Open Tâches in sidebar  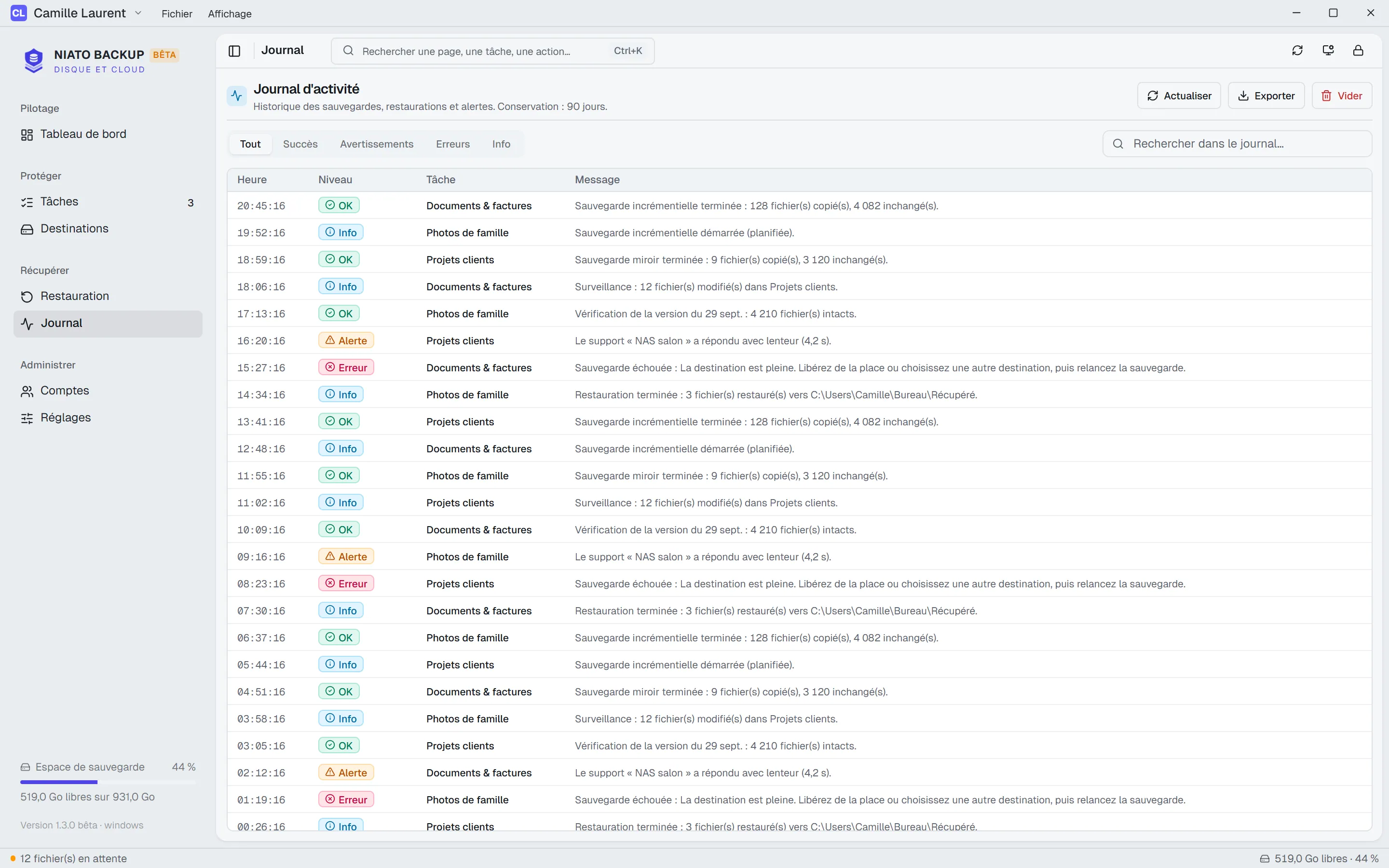(x=108, y=202)
